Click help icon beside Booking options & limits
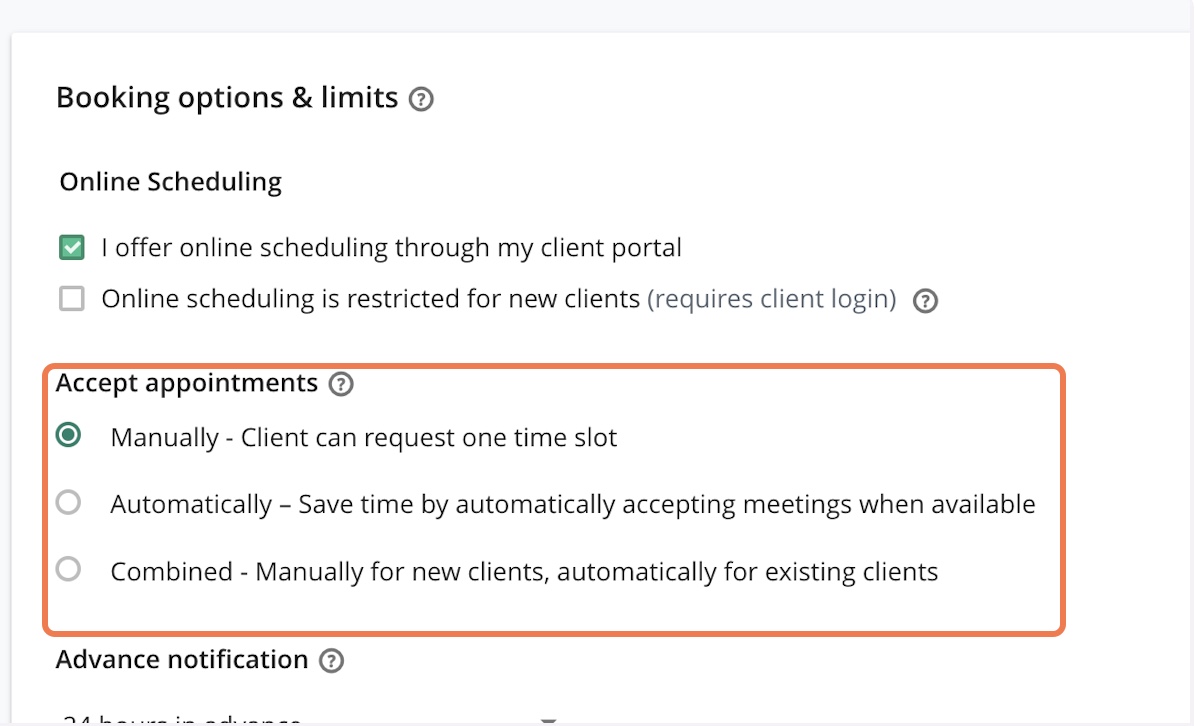The height and width of the screenshot is (726, 1196). point(422,99)
